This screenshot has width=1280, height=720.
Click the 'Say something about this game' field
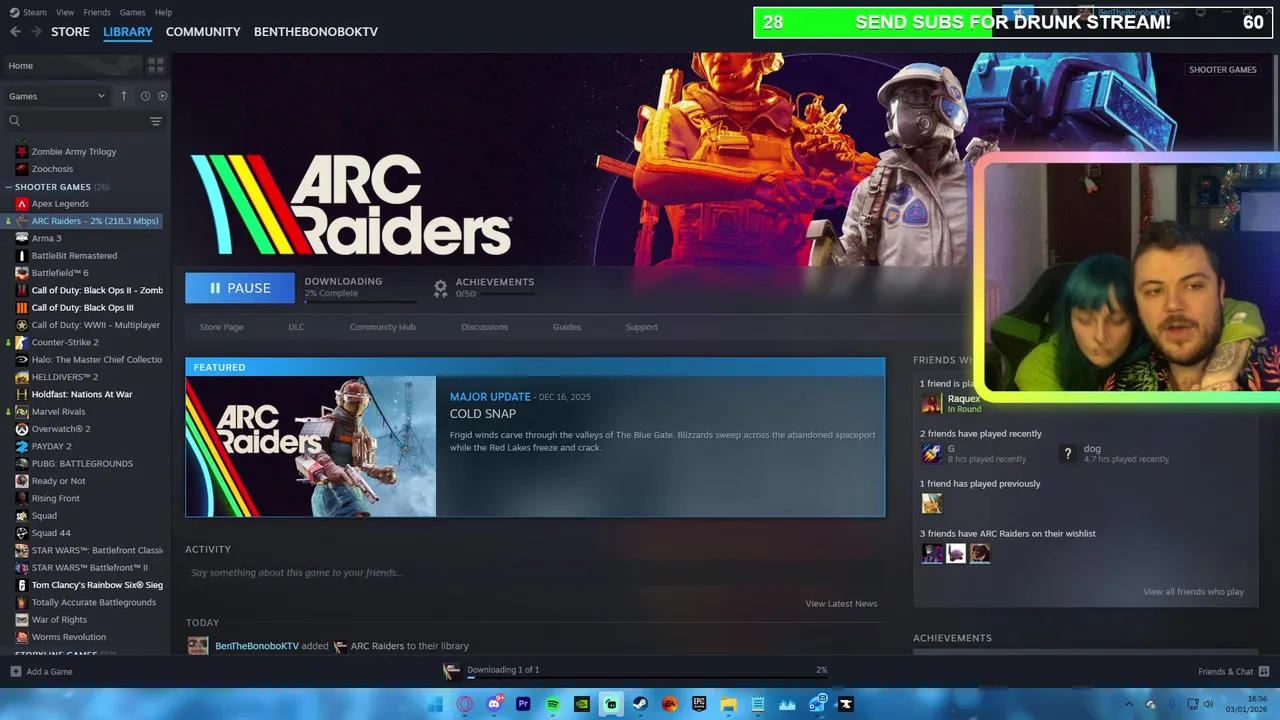[x=297, y=573]
